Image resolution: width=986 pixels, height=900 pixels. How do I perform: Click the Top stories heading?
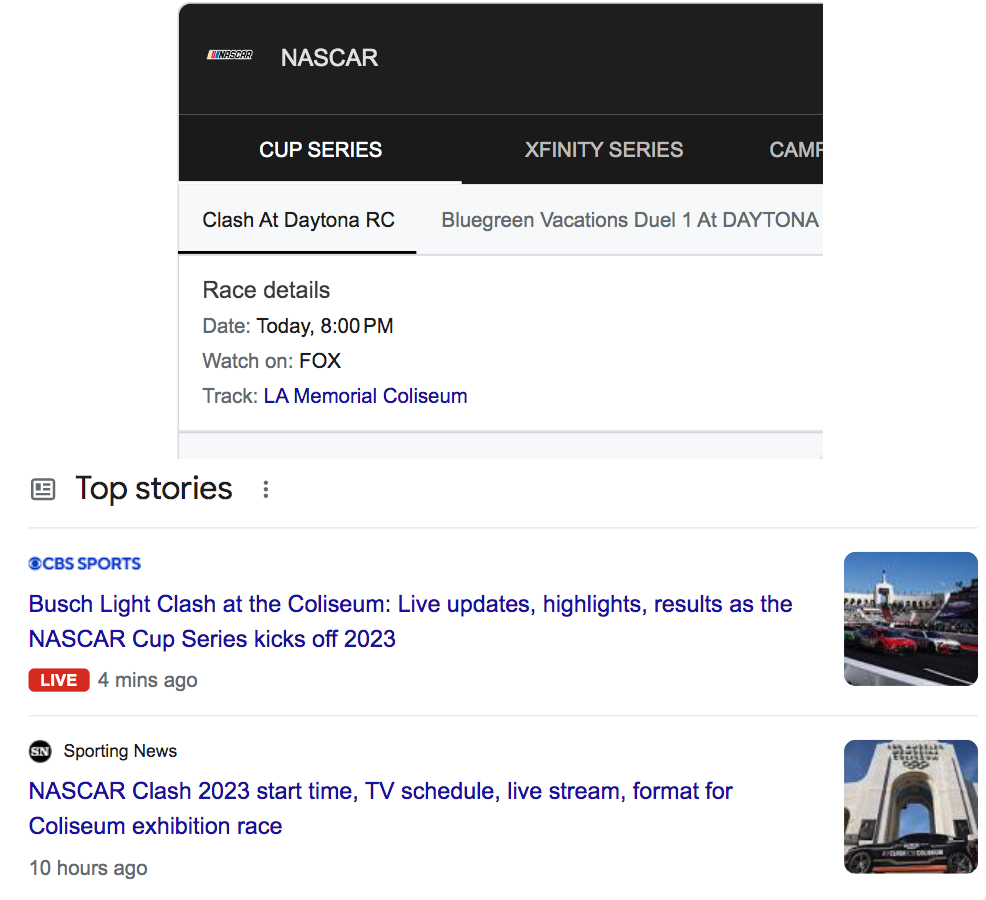154,488
